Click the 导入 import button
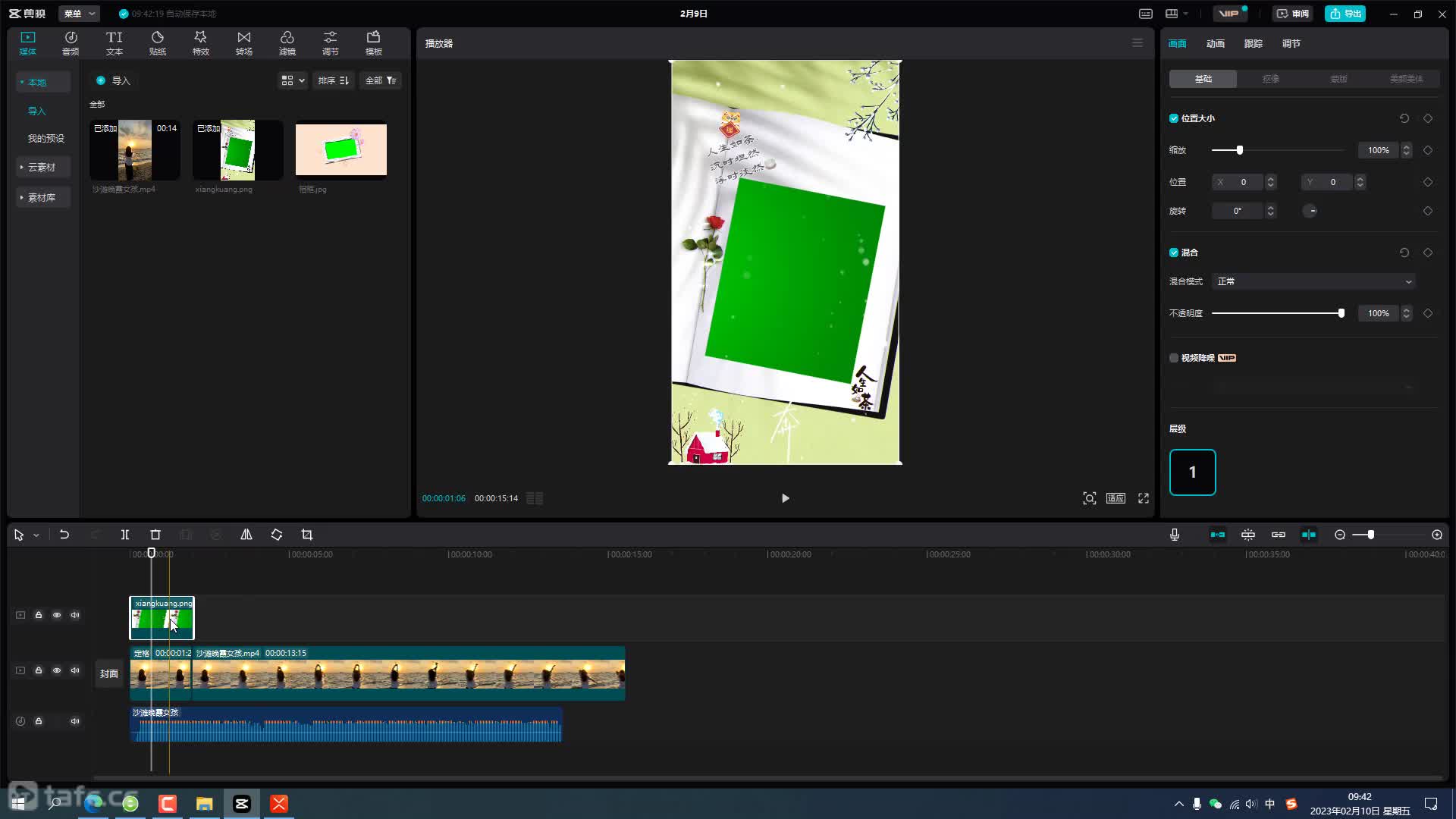Image resolution: width=1456 pixels, height=819 pixels. click(113, 80)
